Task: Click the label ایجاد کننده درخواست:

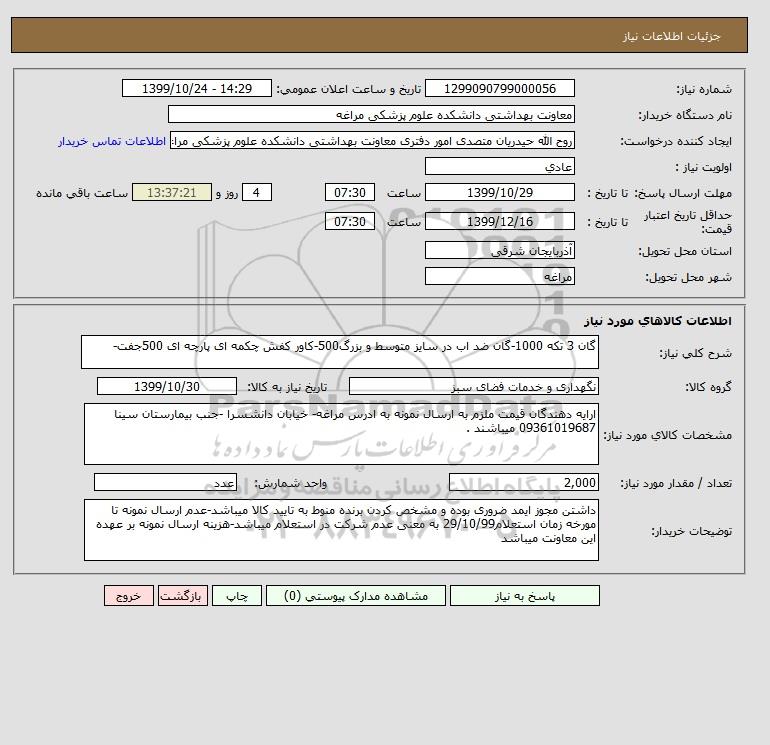Action: (x=676, y=141)
